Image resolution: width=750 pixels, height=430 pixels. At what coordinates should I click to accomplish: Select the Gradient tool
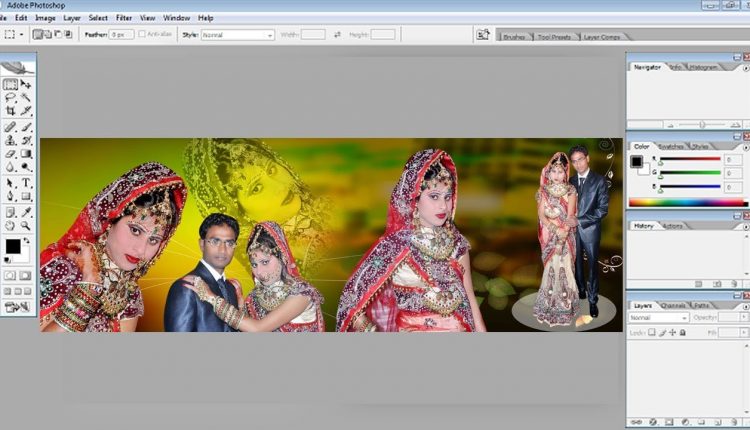26,154
